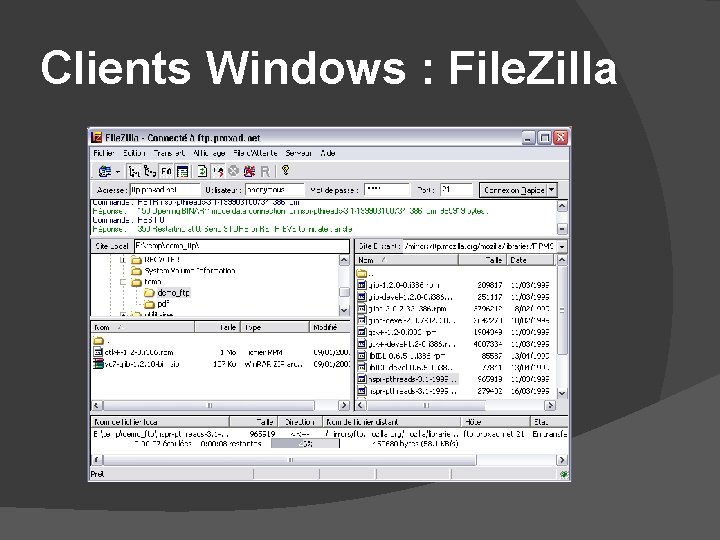
Task: Open the Transfert menu
Action: [169, 153]
